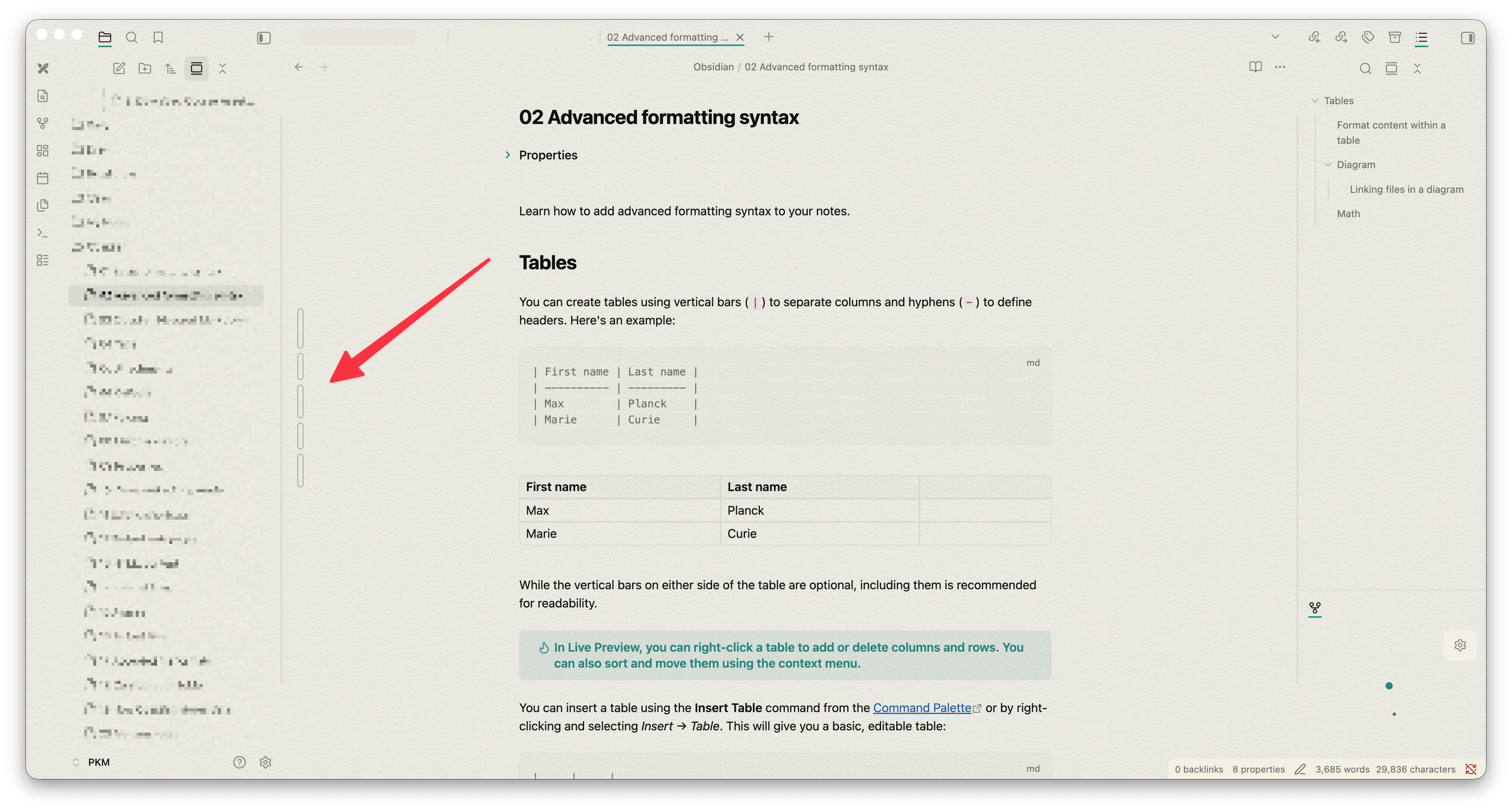Click the canvas grid ribbon icon

[x=43, y=151]
